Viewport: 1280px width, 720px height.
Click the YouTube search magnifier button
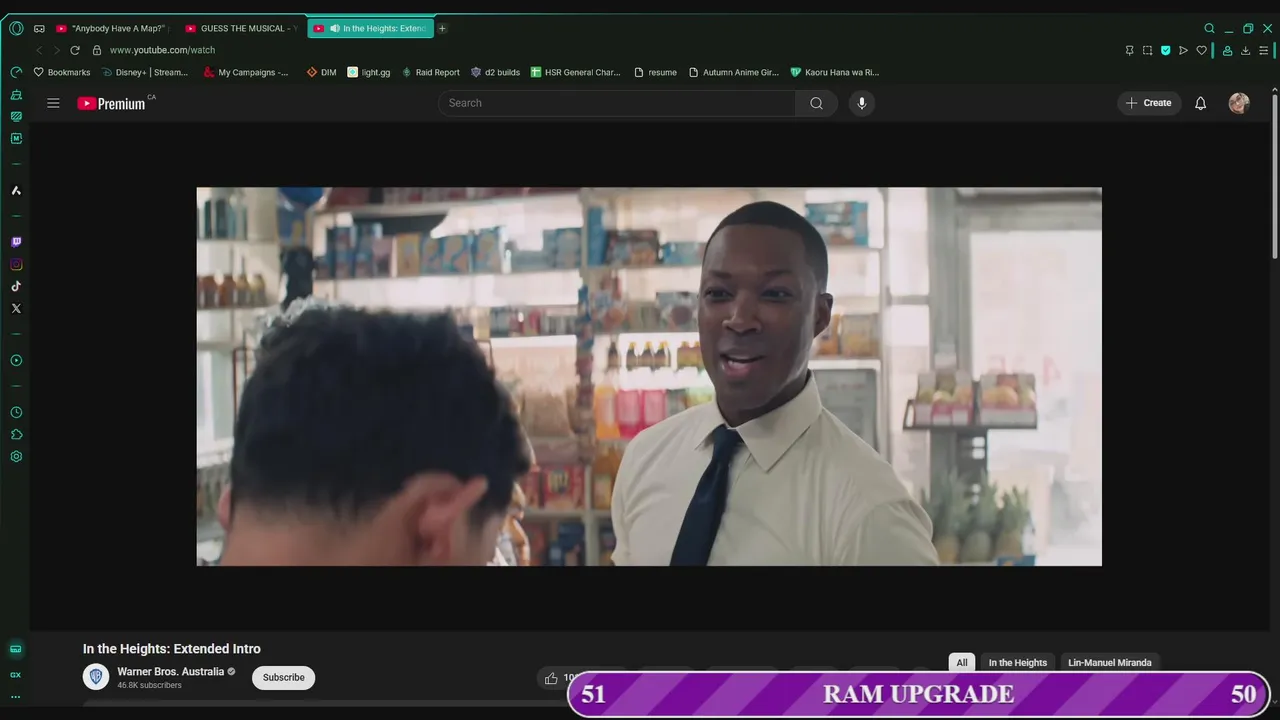817,103
